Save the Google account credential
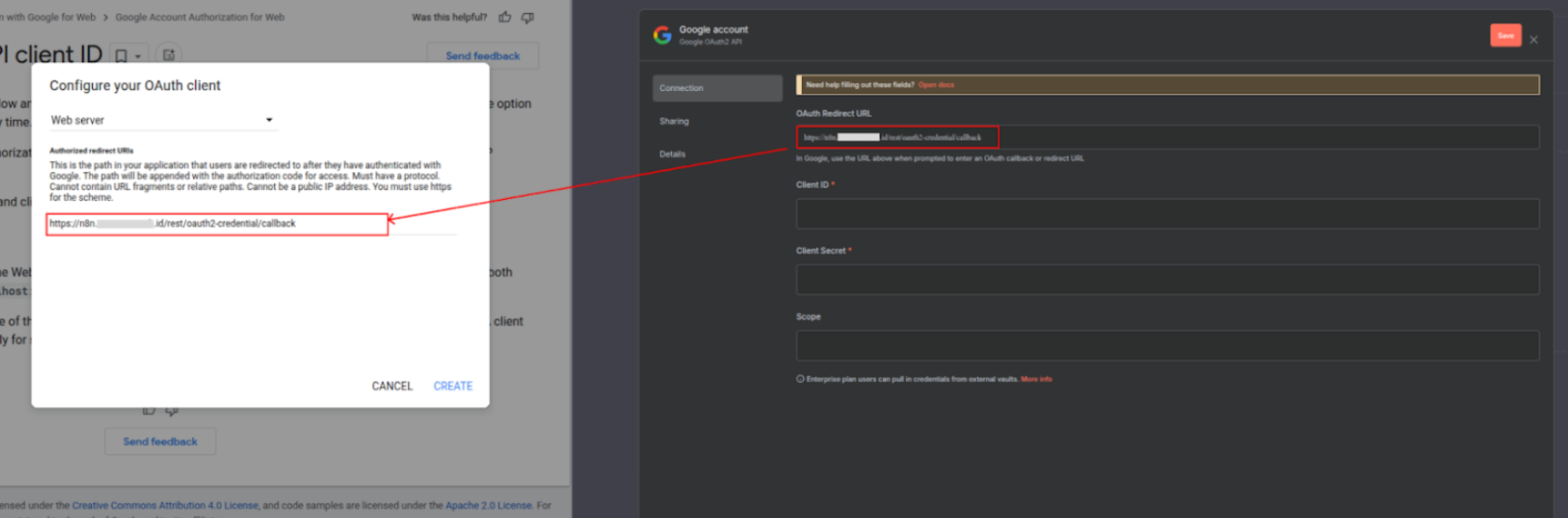 pos(1505,35)
